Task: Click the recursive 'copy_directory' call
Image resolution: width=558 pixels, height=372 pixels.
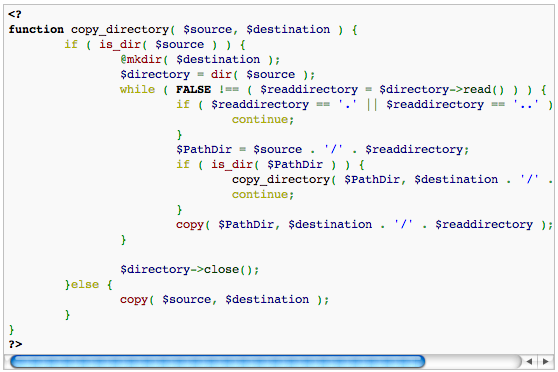Action: tap(281, 179)
